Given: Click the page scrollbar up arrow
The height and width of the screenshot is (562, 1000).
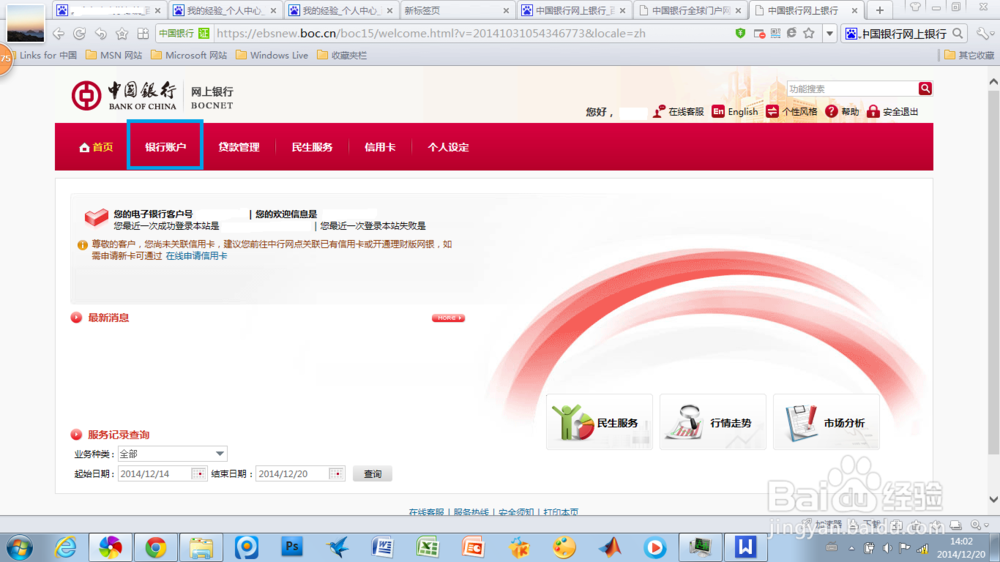Looking at the screenshot, I should click(994, 82).
